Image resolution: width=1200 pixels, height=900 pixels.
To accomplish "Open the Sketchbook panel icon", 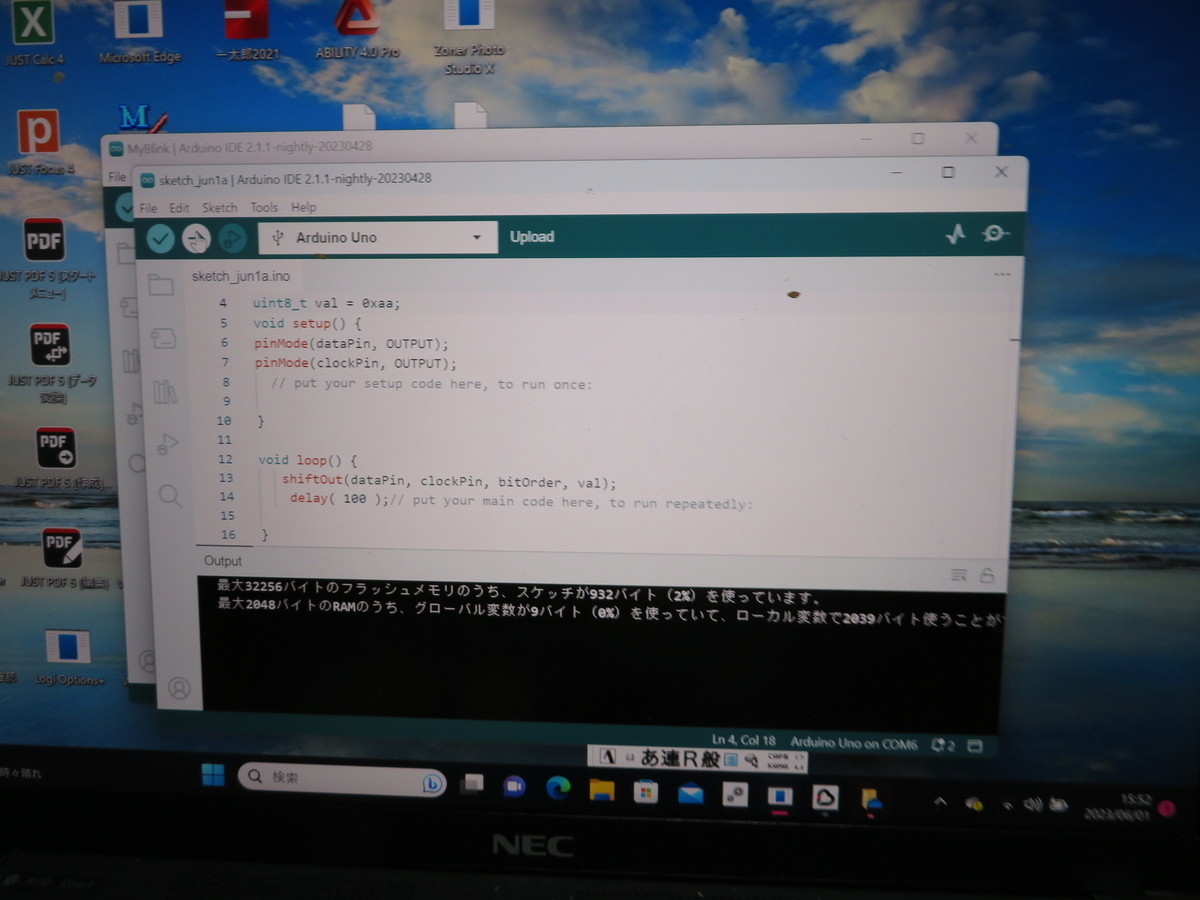I will (163, 285).
